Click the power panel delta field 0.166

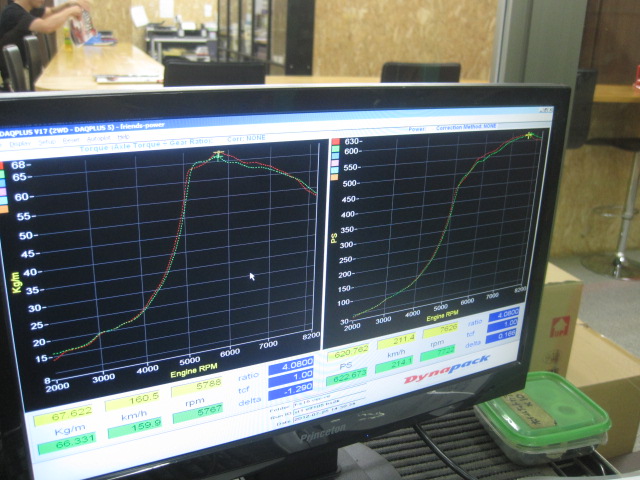coord(502,336)
